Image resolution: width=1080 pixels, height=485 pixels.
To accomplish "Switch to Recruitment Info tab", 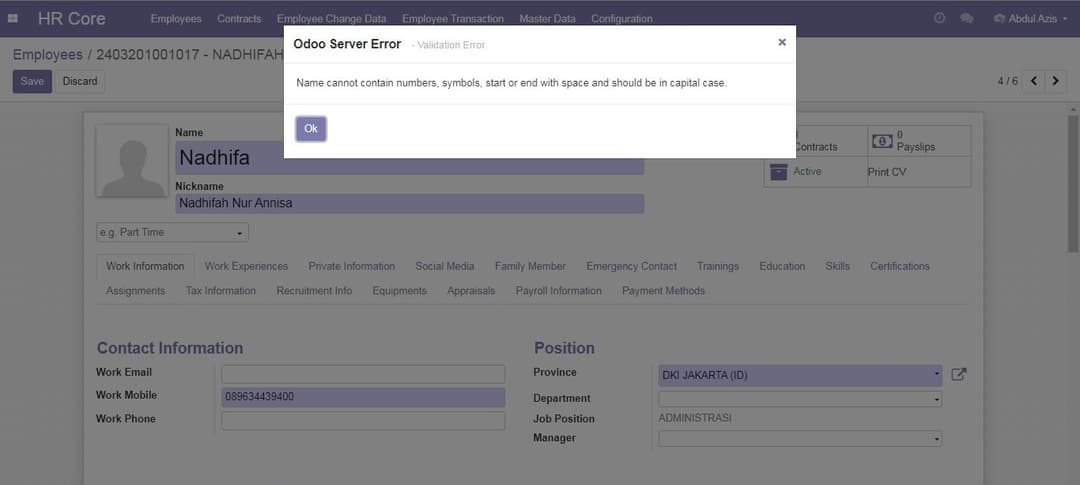I will coord(314,291).
